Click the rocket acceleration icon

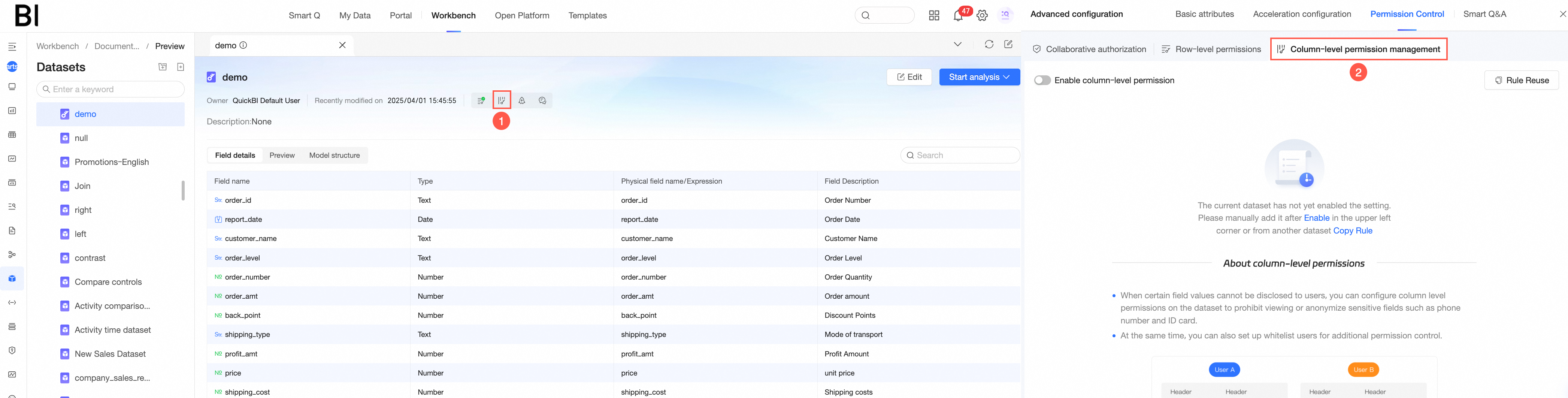pyautogui.click(x=522, y=101)
